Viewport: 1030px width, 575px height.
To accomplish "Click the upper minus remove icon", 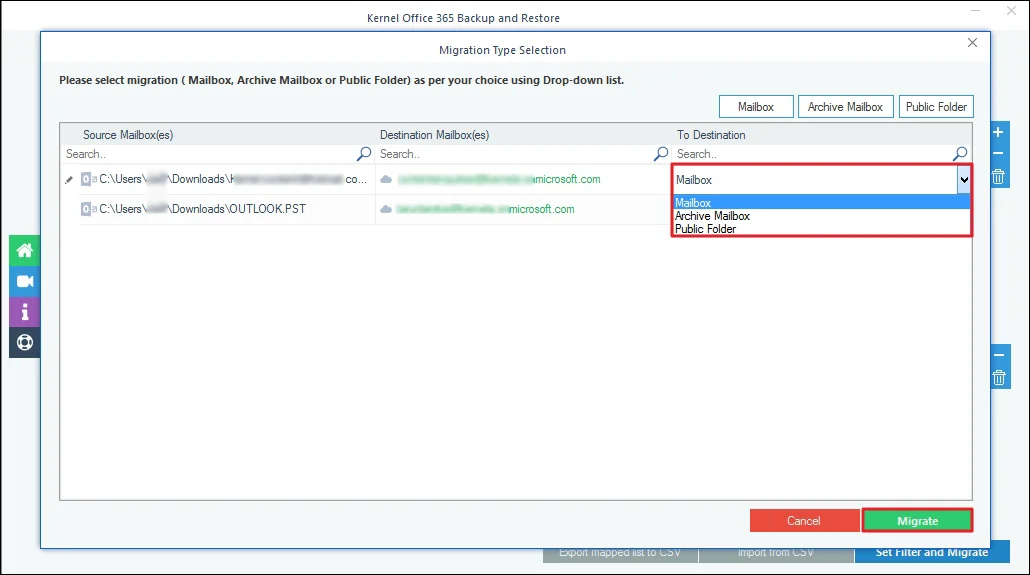I will (x=998, y=153).
